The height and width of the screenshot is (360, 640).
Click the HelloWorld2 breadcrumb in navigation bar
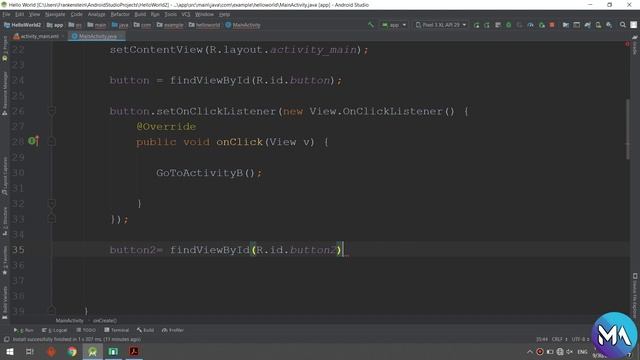coord(22,25)
